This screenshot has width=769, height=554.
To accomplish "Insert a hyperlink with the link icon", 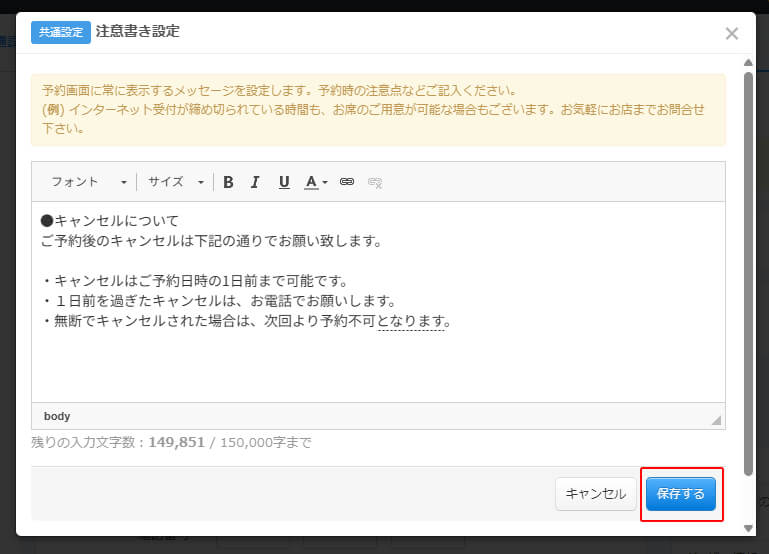I will click(347, 182).
